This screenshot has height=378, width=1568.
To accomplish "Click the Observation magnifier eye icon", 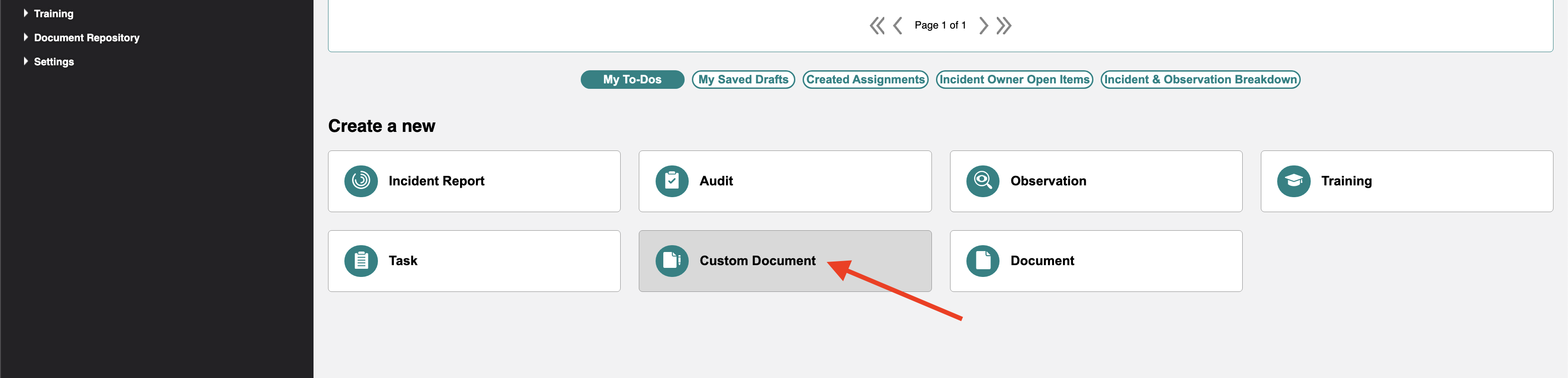I will [x=983, y=181].
